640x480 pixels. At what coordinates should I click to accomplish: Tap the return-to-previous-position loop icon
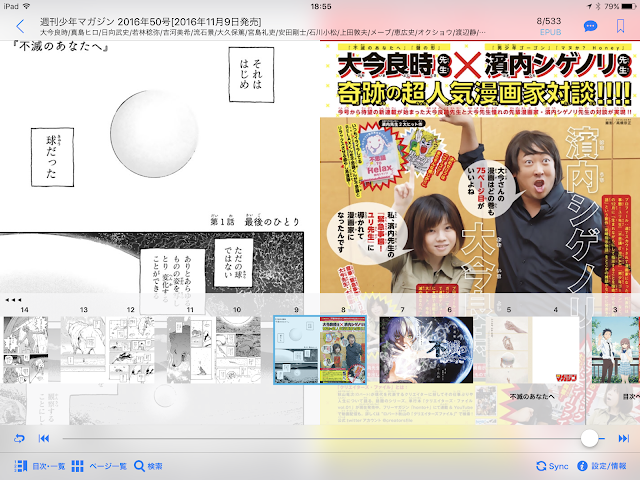pyautogui.click(x=19, y=438)
